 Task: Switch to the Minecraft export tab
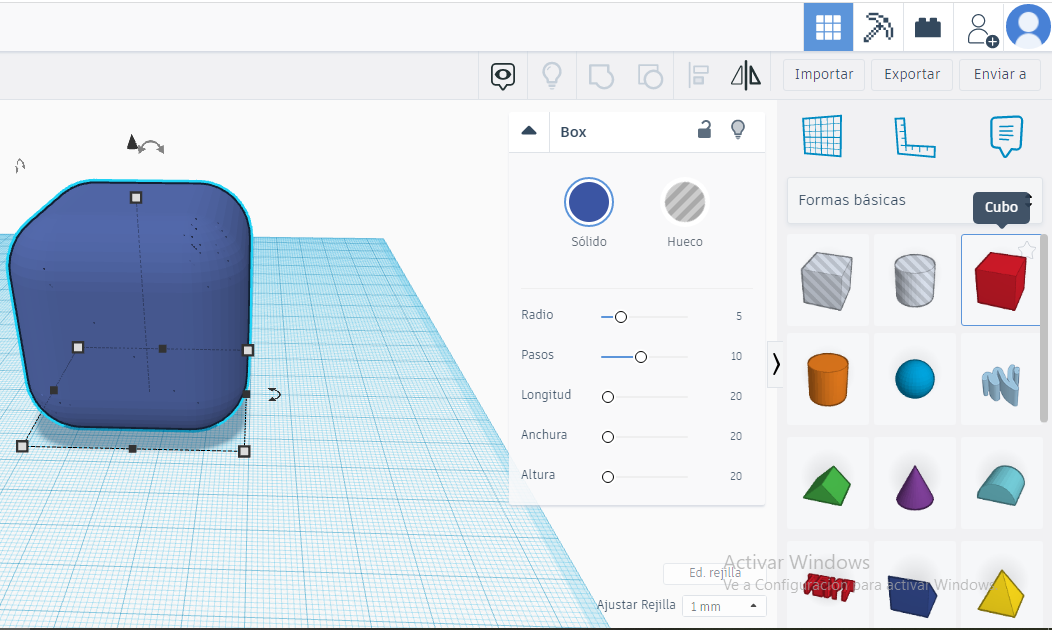point(877,27)
